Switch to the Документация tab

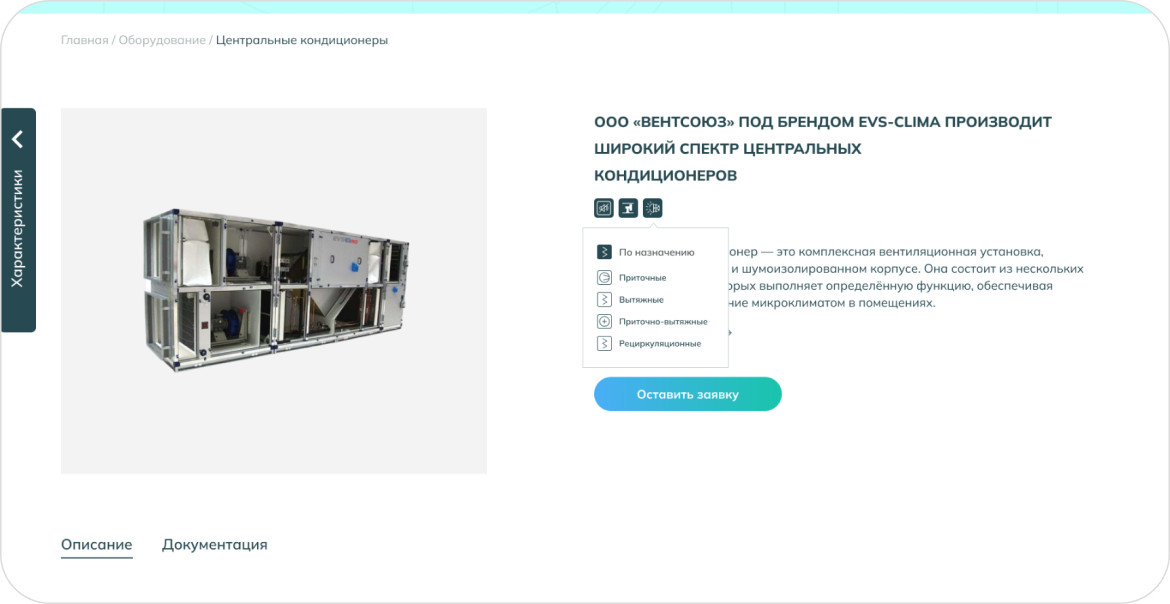click(x=215, y=545)
